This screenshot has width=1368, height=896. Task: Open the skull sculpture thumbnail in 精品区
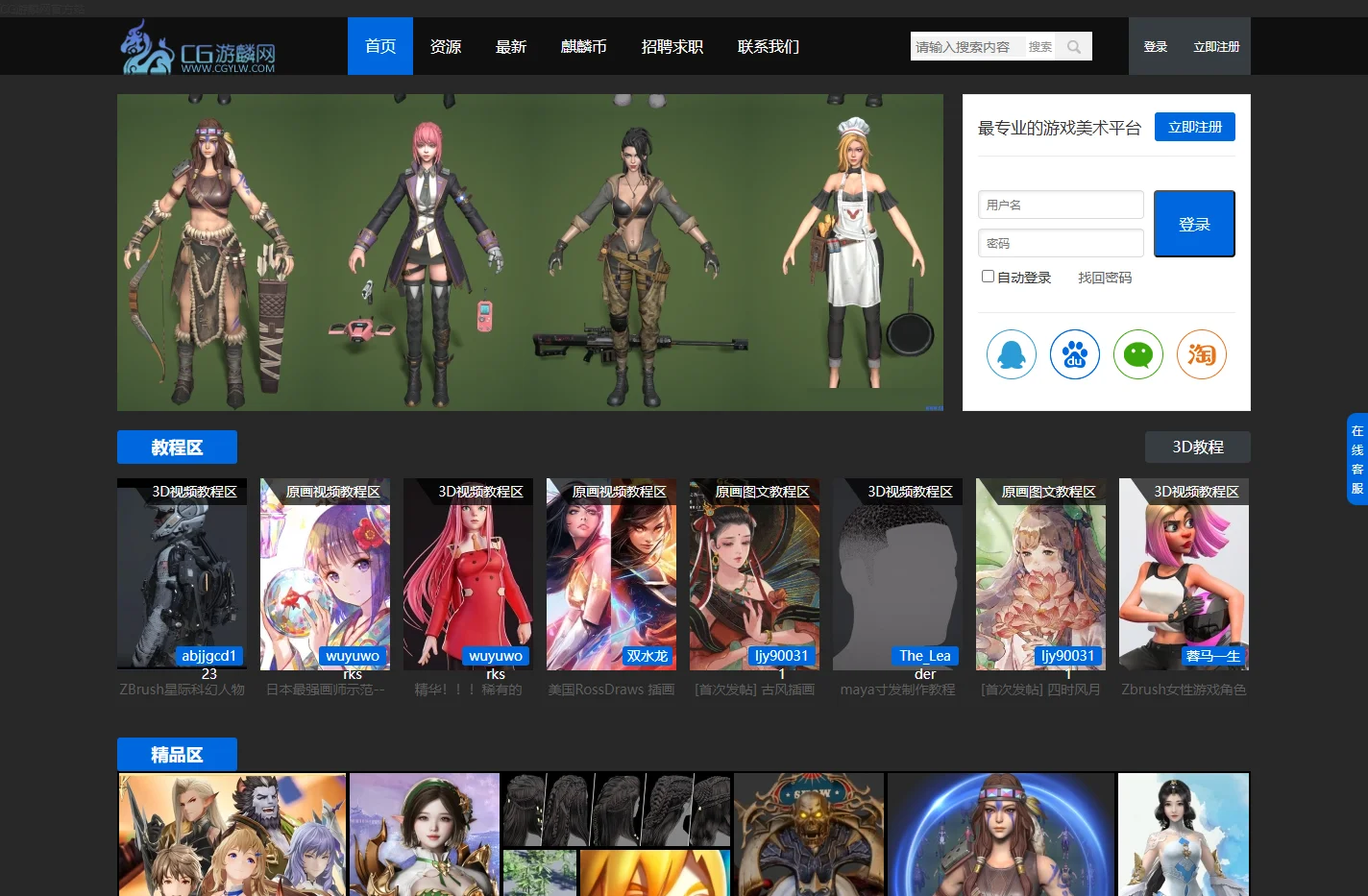(x=809, y=835)
